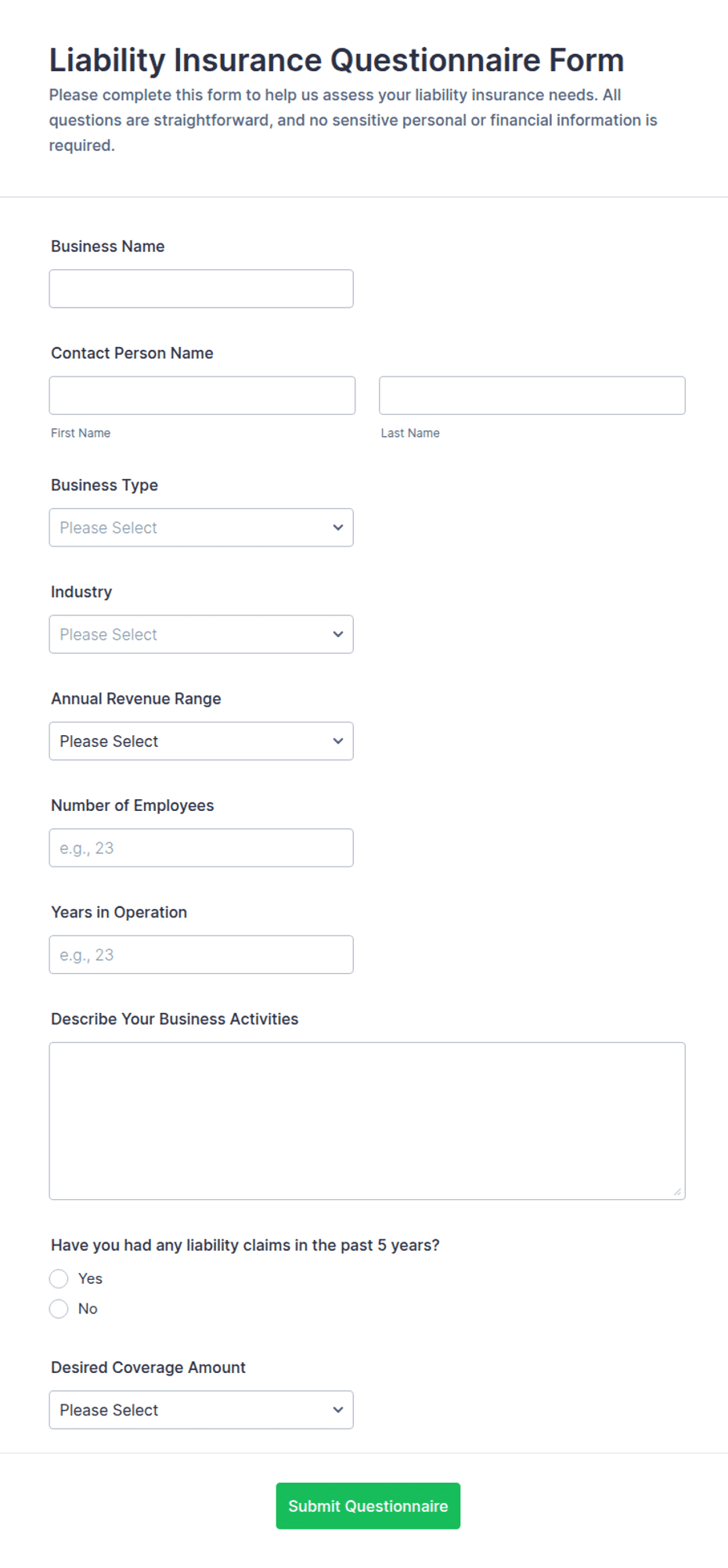Select Yes for past liability claims
The image size is (728, 1568).
pyautogui.click(x=59, y=1278)
